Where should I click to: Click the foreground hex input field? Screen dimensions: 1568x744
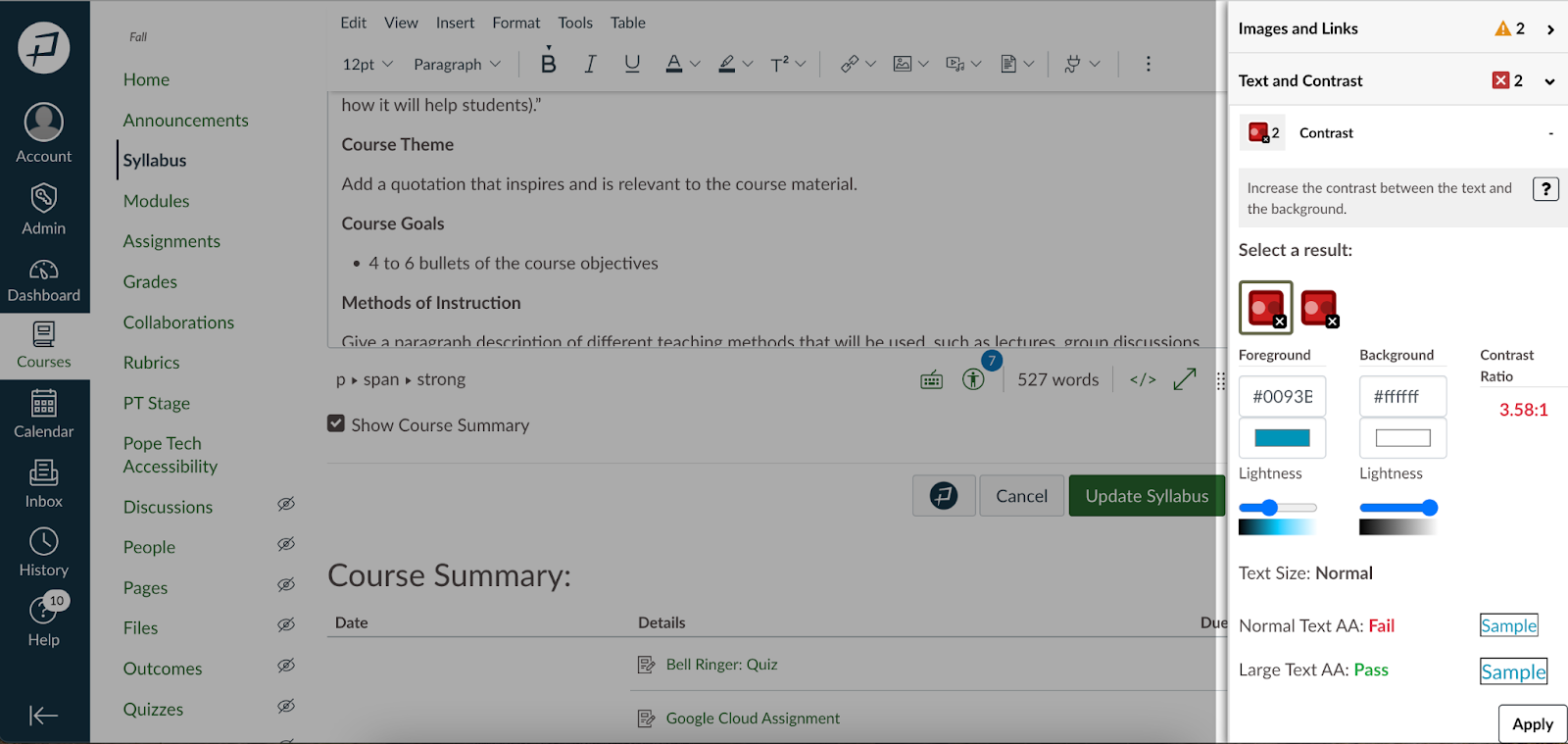coord(1283,397)
